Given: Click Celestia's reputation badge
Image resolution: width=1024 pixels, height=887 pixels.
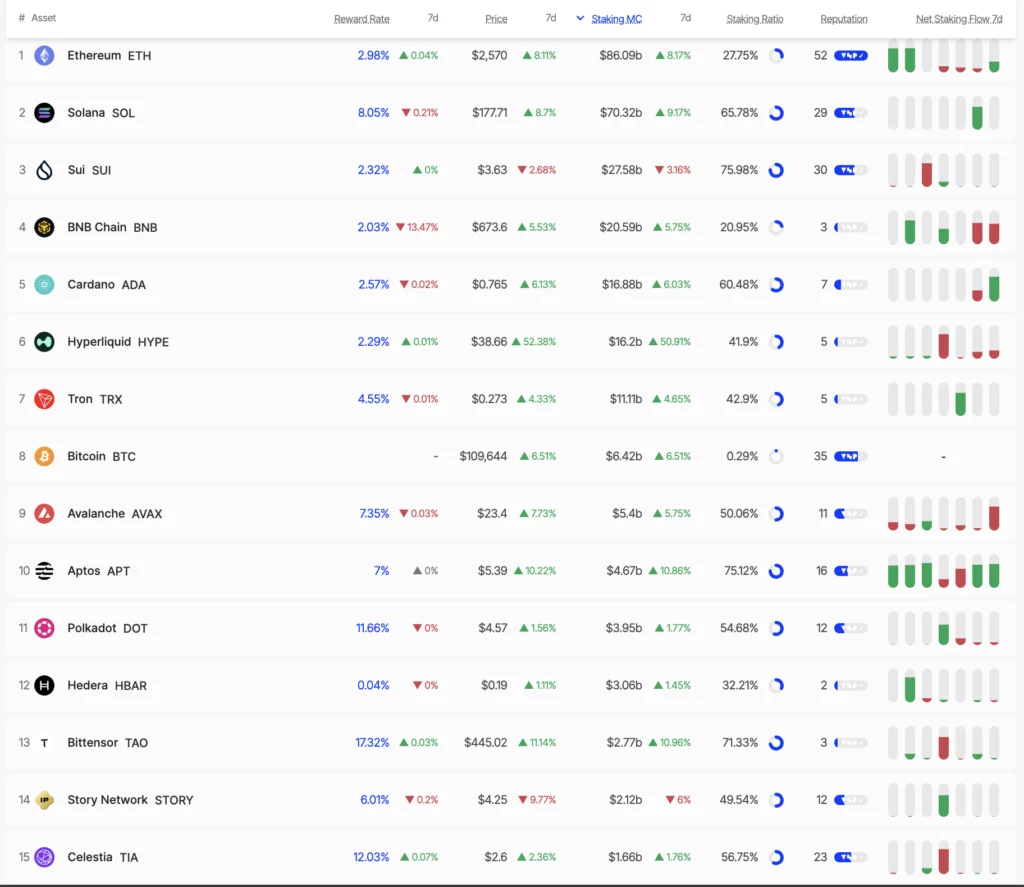Looking at the screenshot, I should (851, 857).
